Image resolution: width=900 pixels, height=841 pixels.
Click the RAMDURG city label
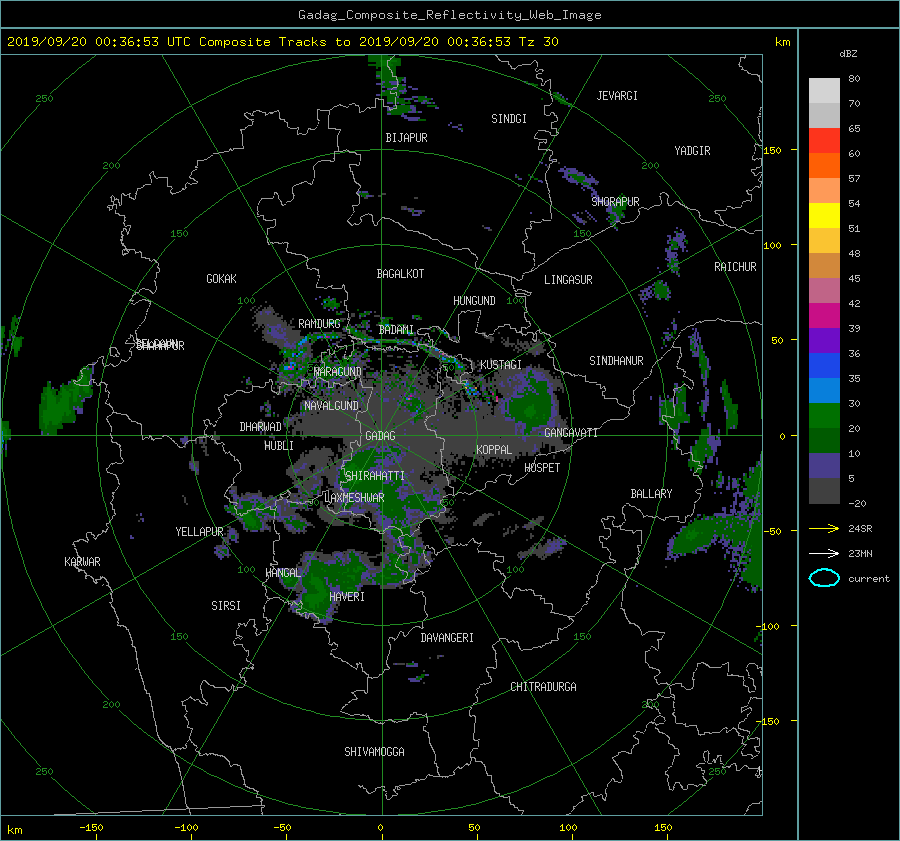coord(319,324)
